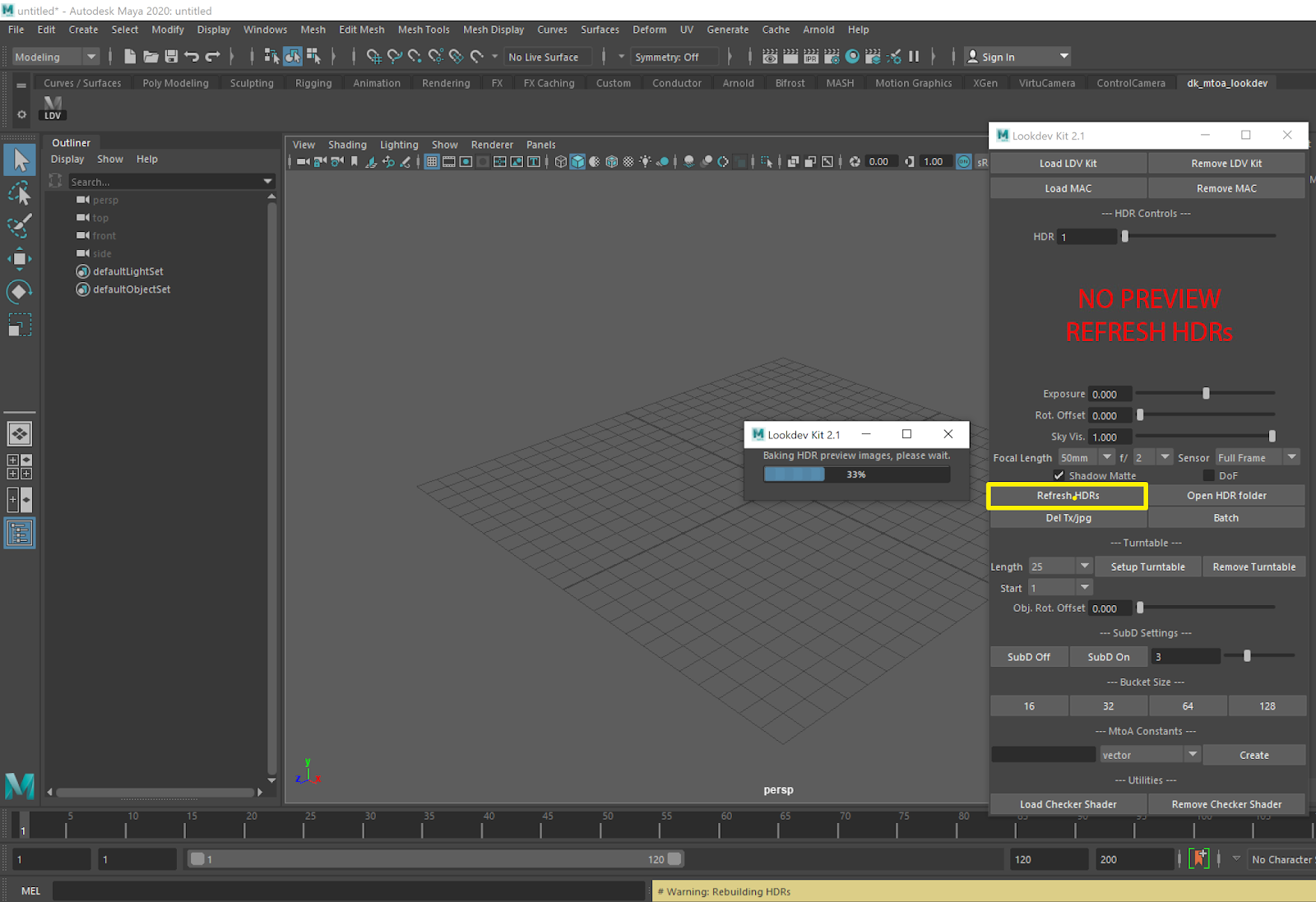The width and height of the screenshot is (1316, 902).
Task: Open the Modeling menu set dropdown
Action: coord(92,57)
